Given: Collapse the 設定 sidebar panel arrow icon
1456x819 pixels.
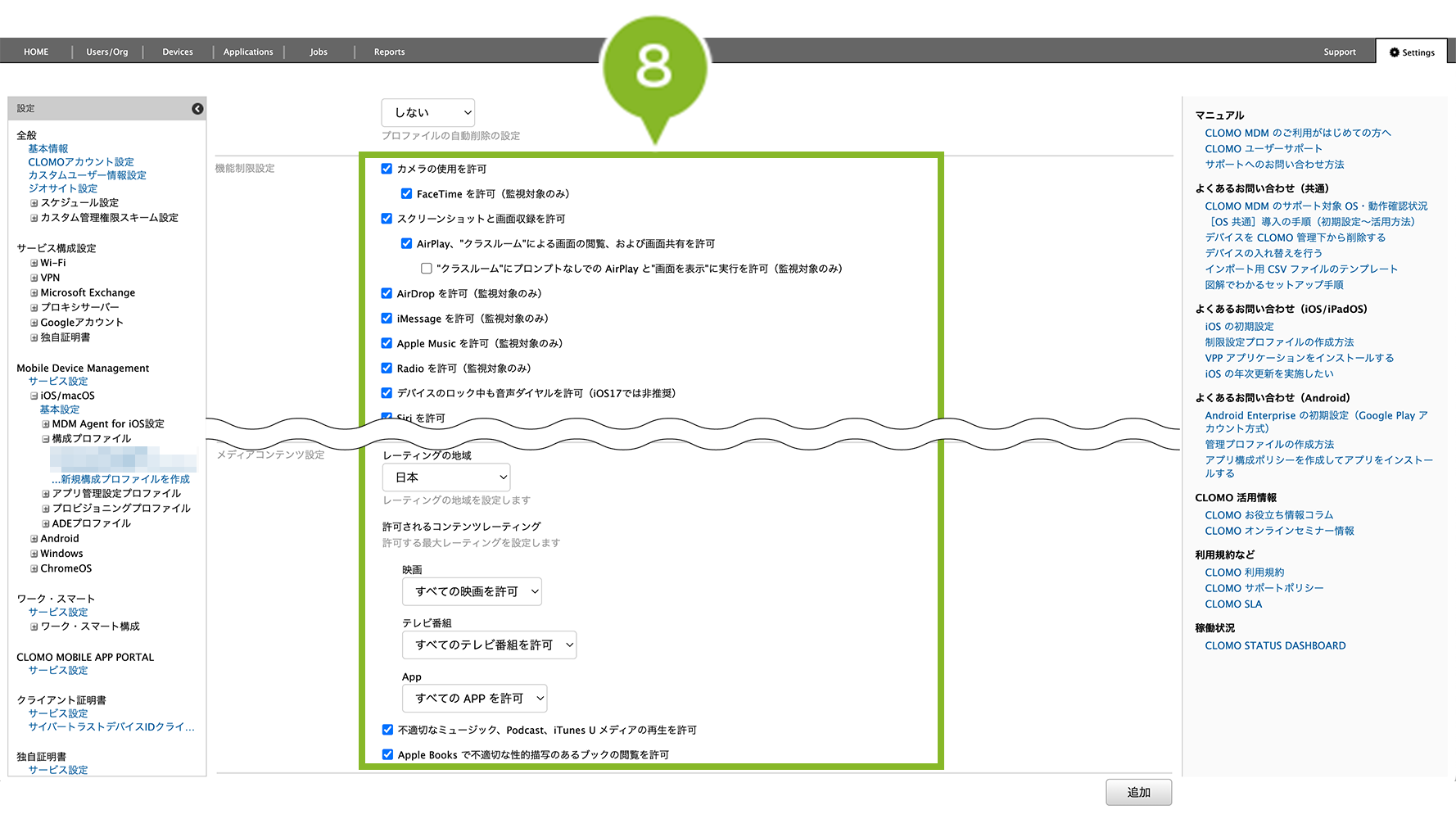Looking at the screenshot, I should [x=197, y=109].
